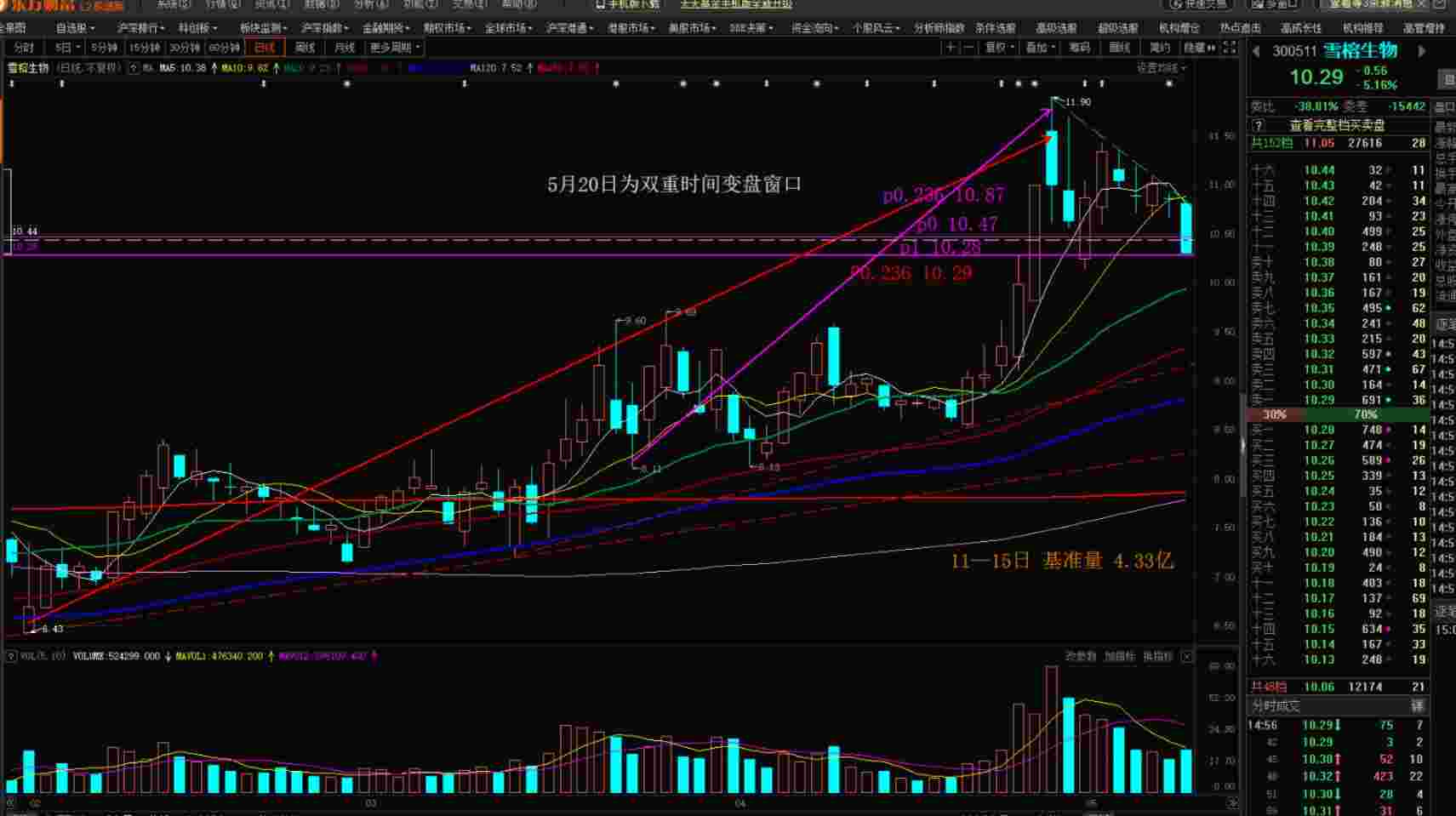1456x816 pixels.
Task: Zoom out chart with minus icon
Action: point(968,48)
